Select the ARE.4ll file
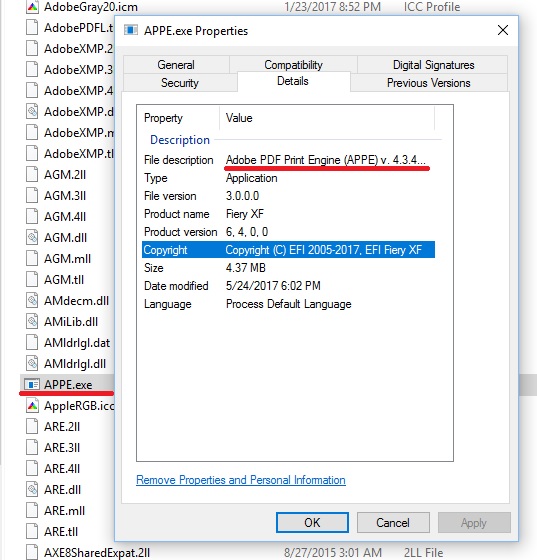 [62, 469]
